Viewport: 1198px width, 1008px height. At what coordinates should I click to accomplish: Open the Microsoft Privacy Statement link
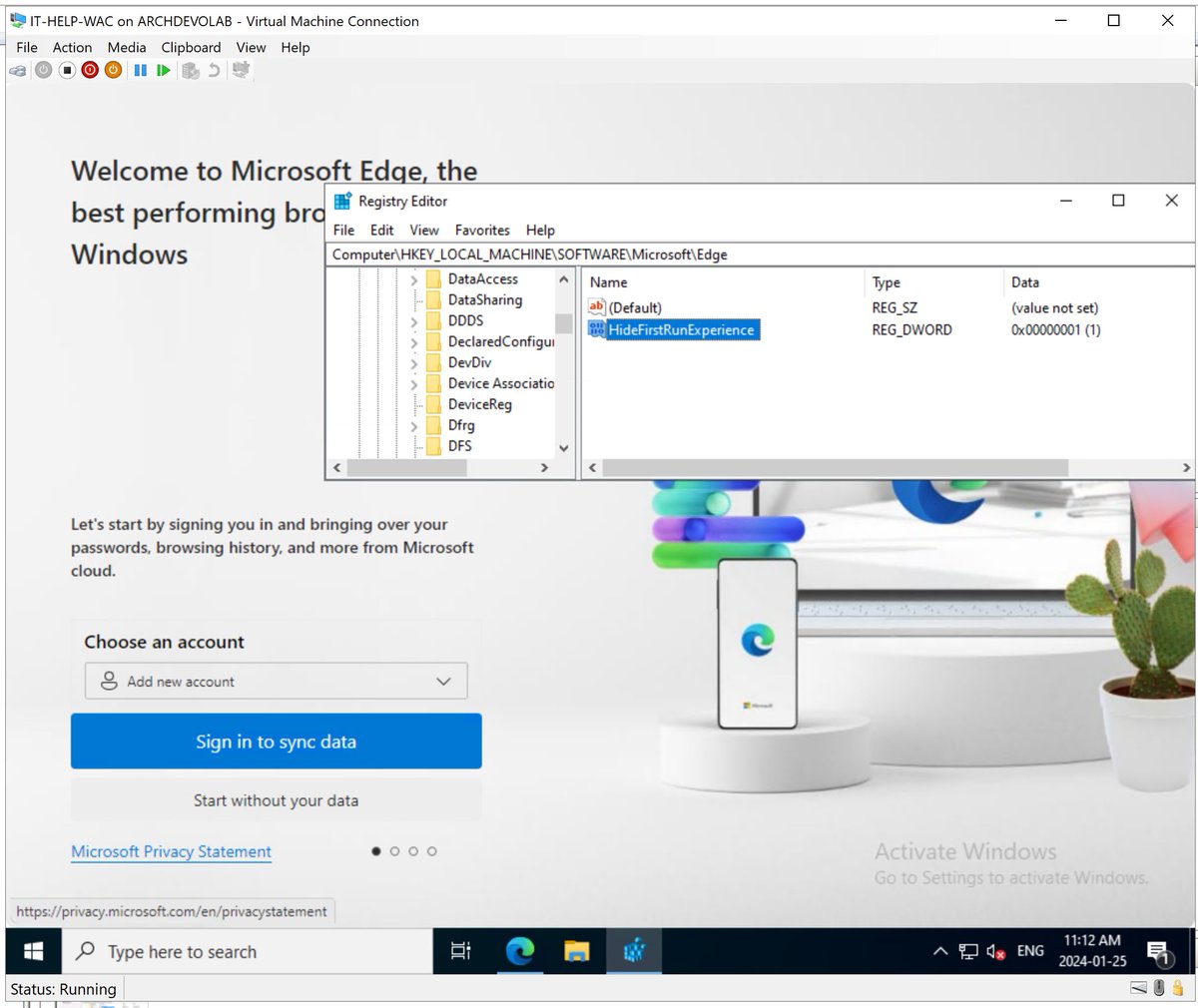pos(171,851)
